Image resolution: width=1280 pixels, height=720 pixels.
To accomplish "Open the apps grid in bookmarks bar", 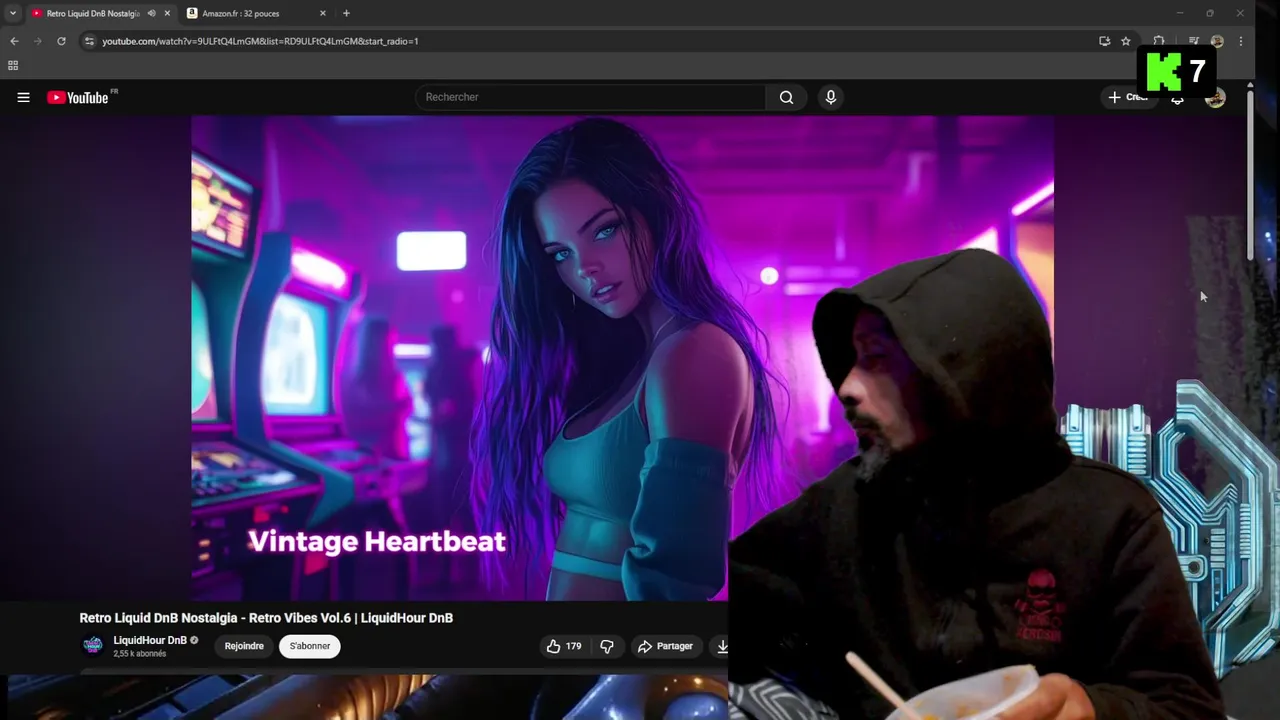I will click(x=13, y=66).
